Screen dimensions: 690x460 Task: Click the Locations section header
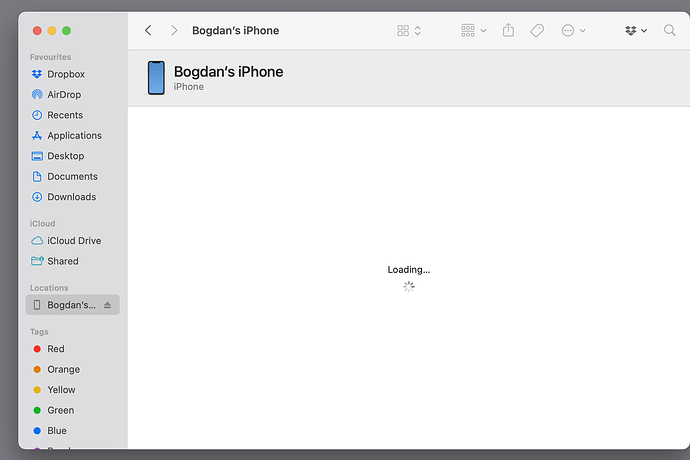pos(49,288)
